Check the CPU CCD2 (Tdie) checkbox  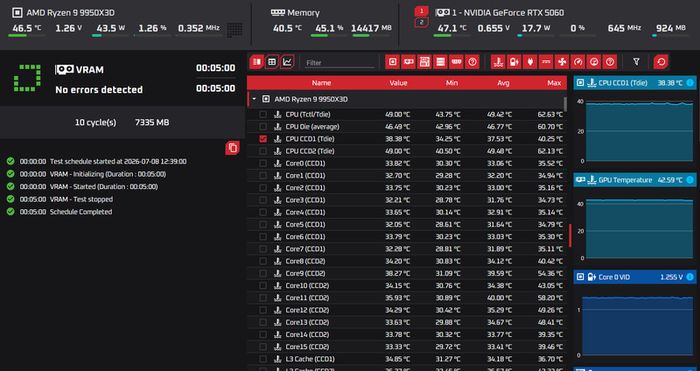pos(263,151)
